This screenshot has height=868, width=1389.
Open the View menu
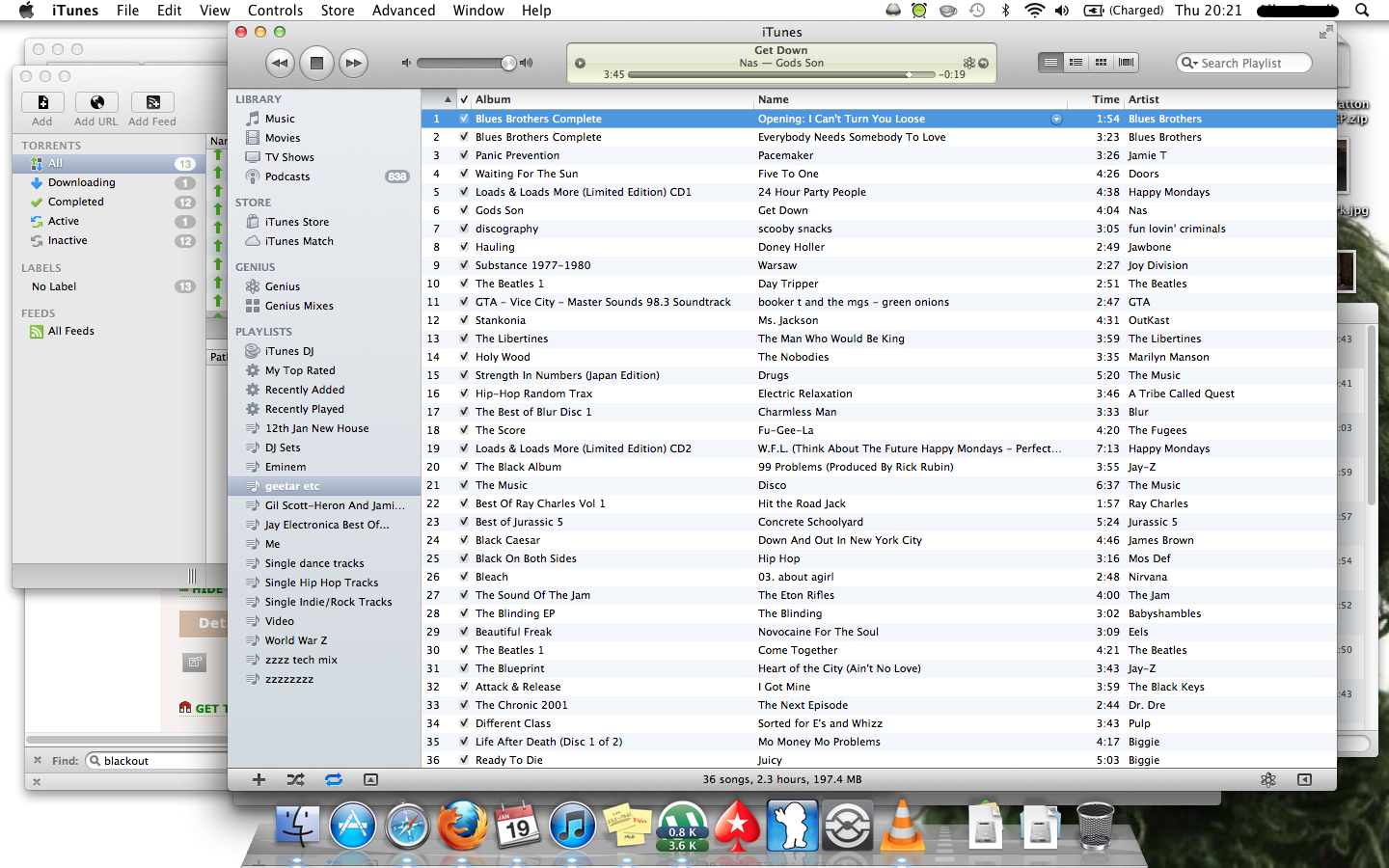point(214,11)
